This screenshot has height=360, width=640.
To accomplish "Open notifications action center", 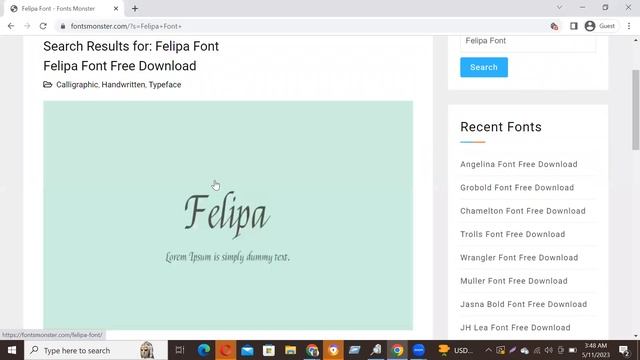I will 624,350.
